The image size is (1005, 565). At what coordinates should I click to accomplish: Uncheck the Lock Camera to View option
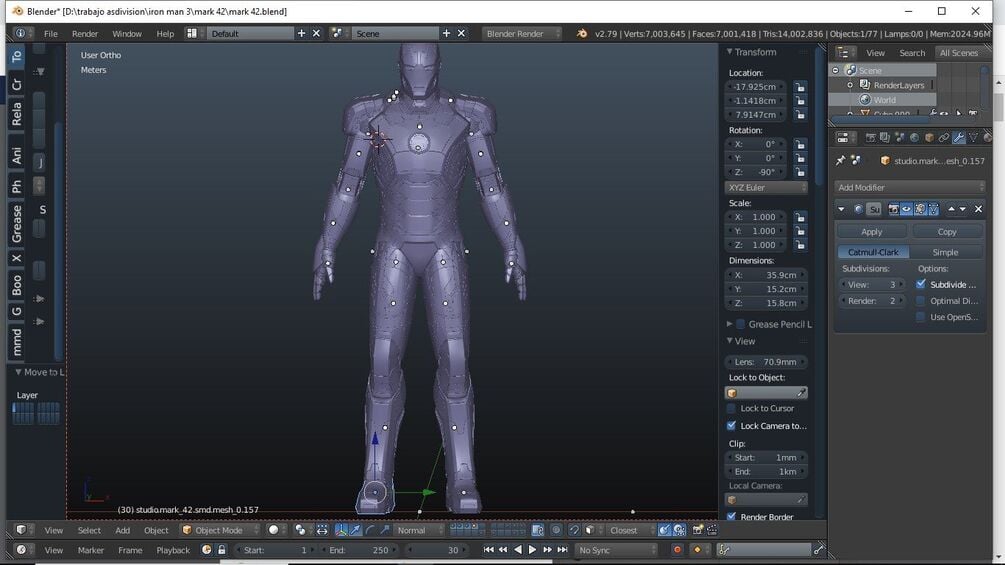click(731, 426)
